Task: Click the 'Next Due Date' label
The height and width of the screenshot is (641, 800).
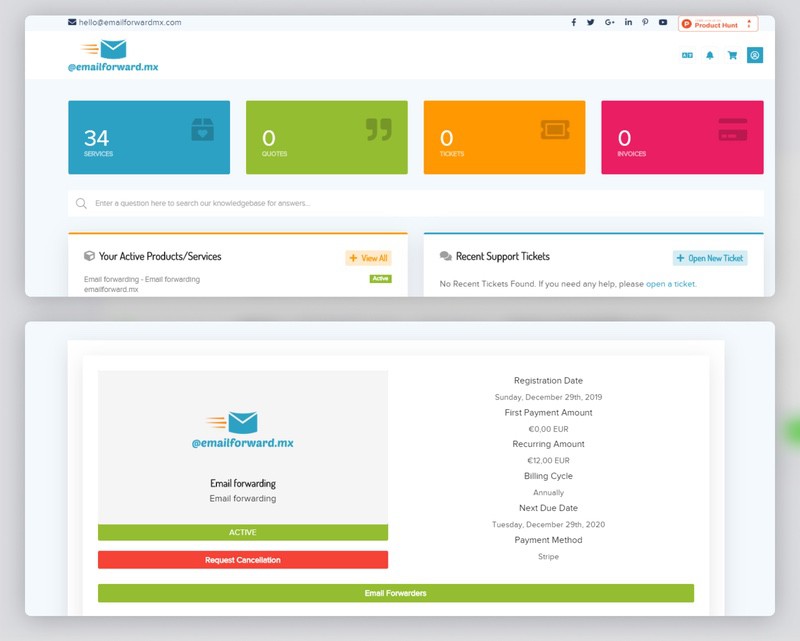Action: [548, 508]
